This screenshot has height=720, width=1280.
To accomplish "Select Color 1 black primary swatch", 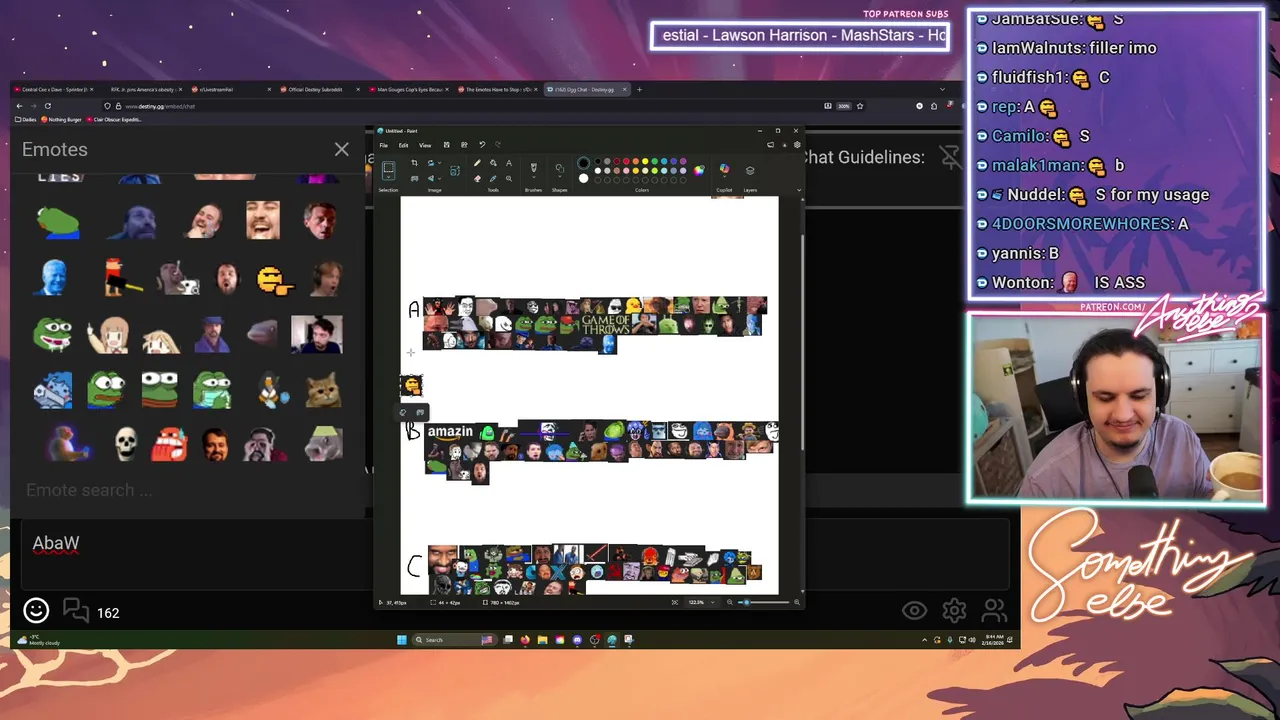I will pyautogui.click(x=584, y=163).
